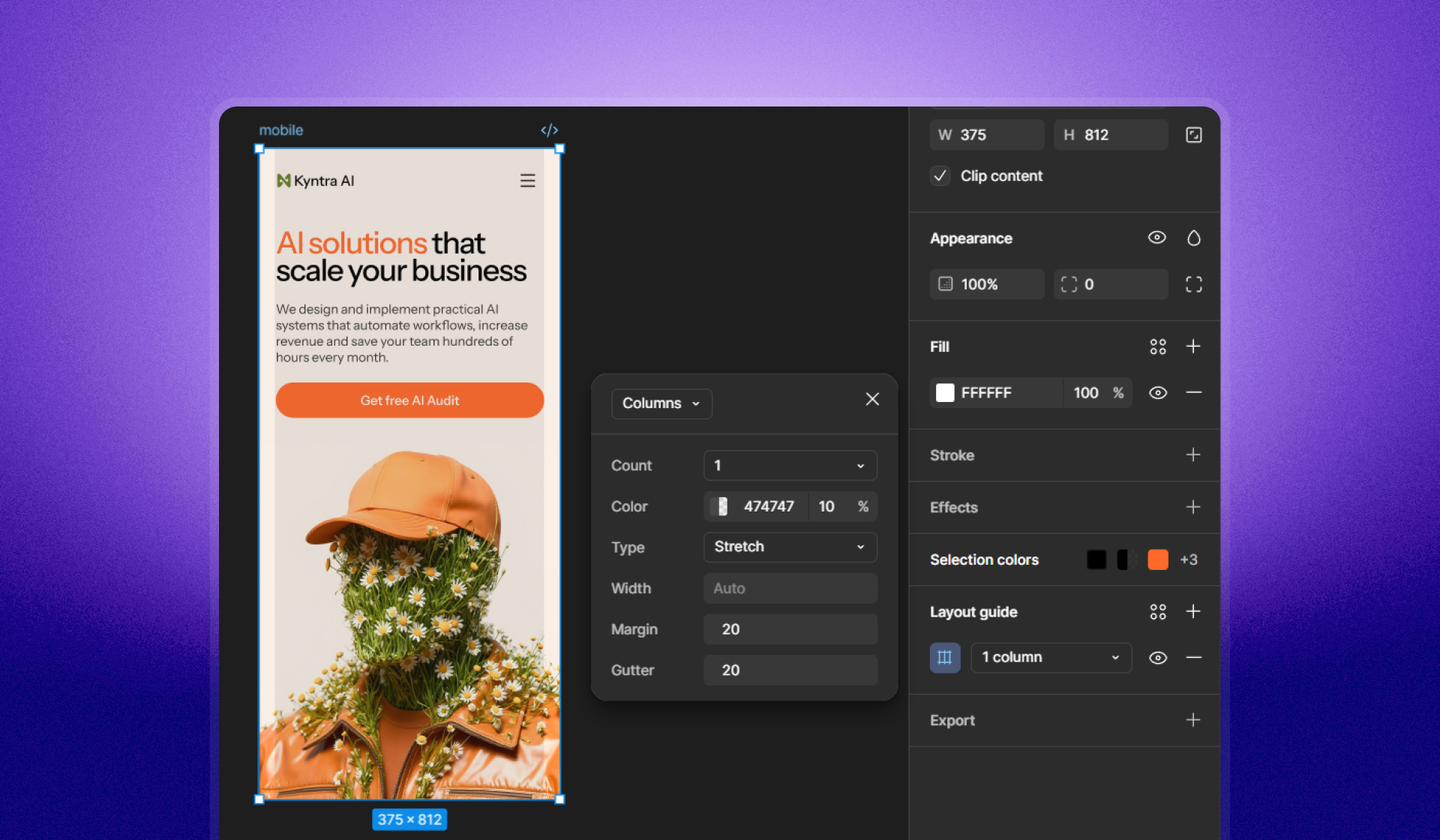The width and height of the screenshot is (1440, 840).
Task: Click the Get free AI Audit button
Action: point(409,400)
